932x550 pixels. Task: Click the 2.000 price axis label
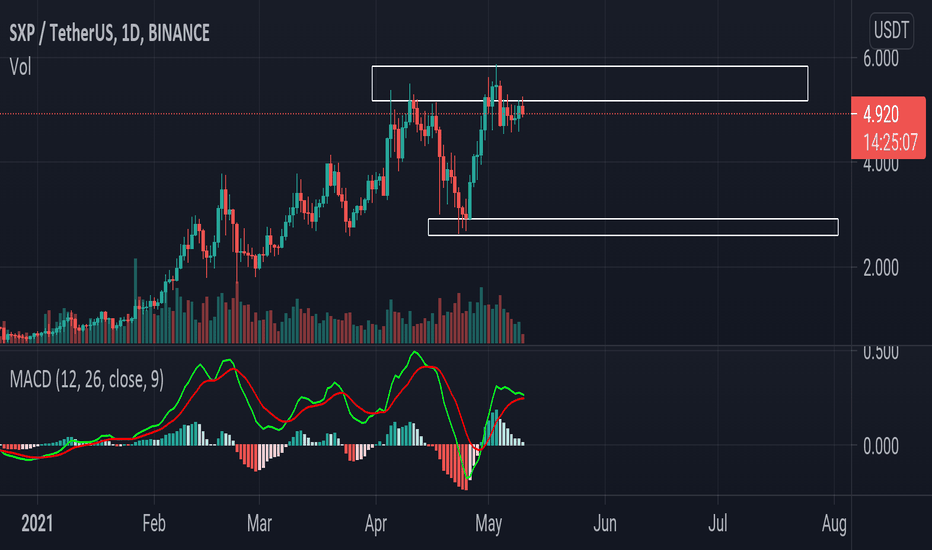point(881,268)
